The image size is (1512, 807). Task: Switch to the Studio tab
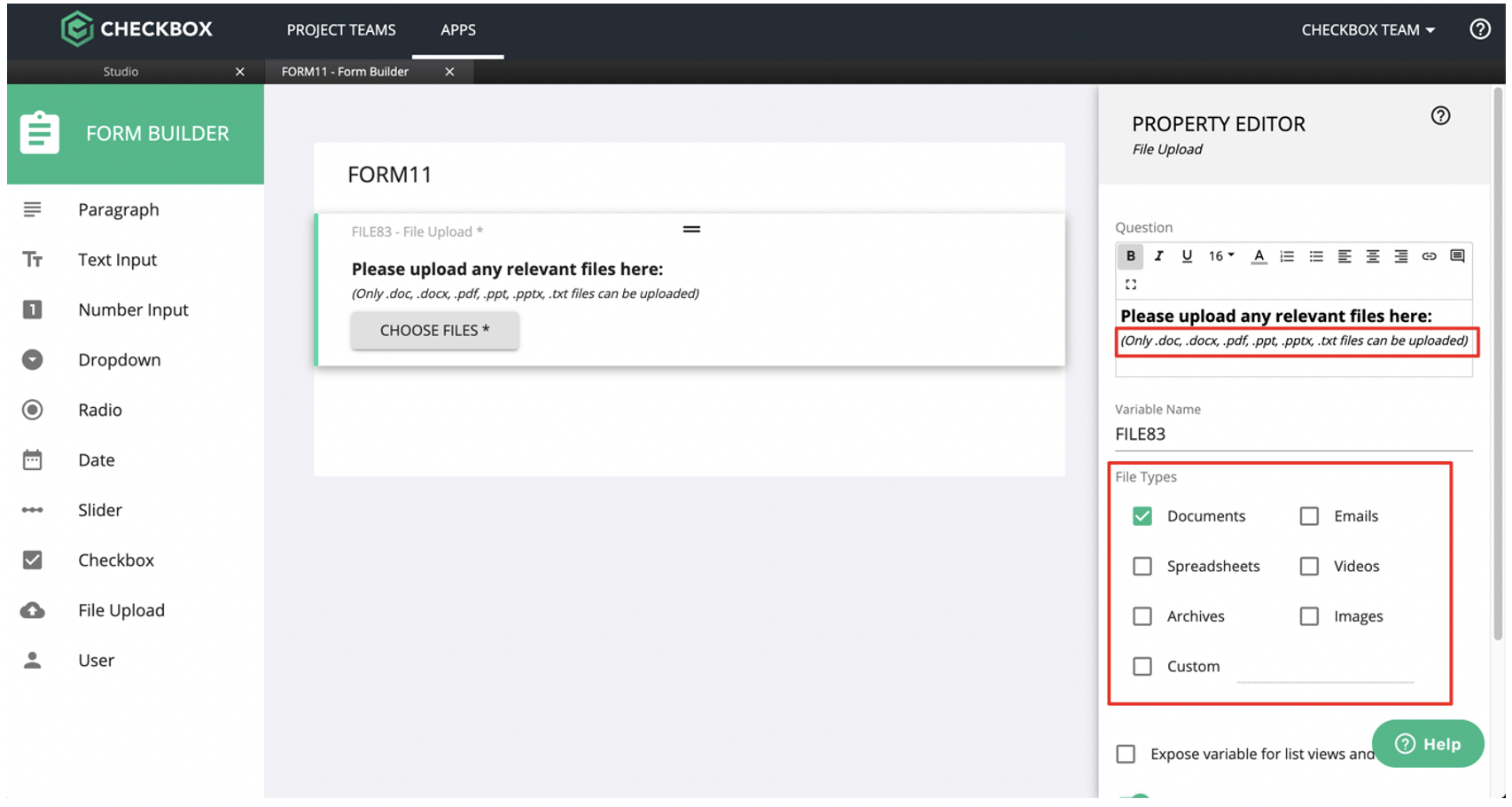point(121,72)
